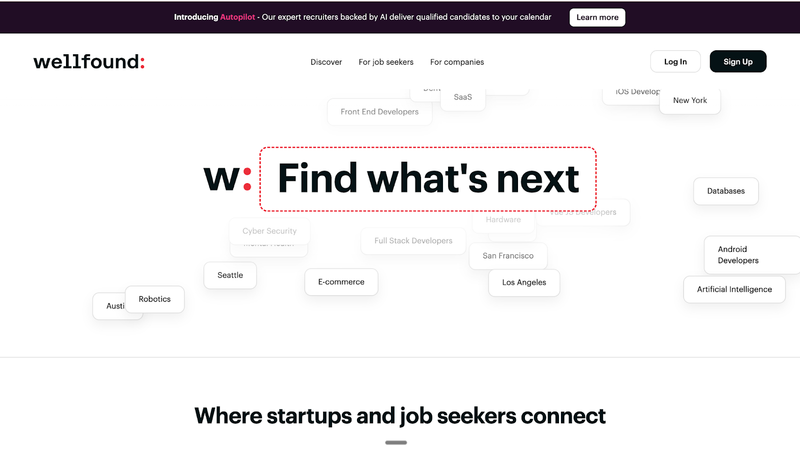Open the For companies menu
800x453 pixels.
click(457, 62)
